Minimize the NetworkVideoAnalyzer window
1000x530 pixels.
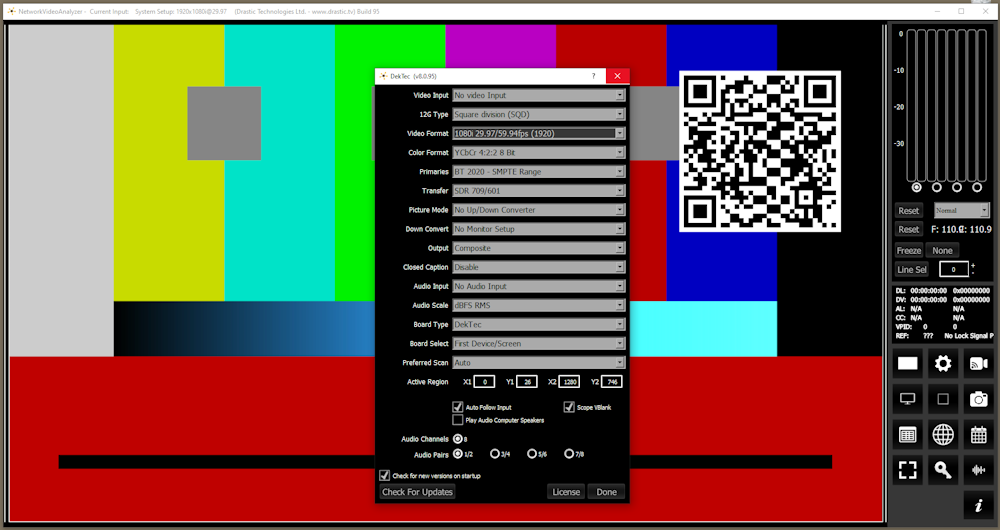click(938, 11)
